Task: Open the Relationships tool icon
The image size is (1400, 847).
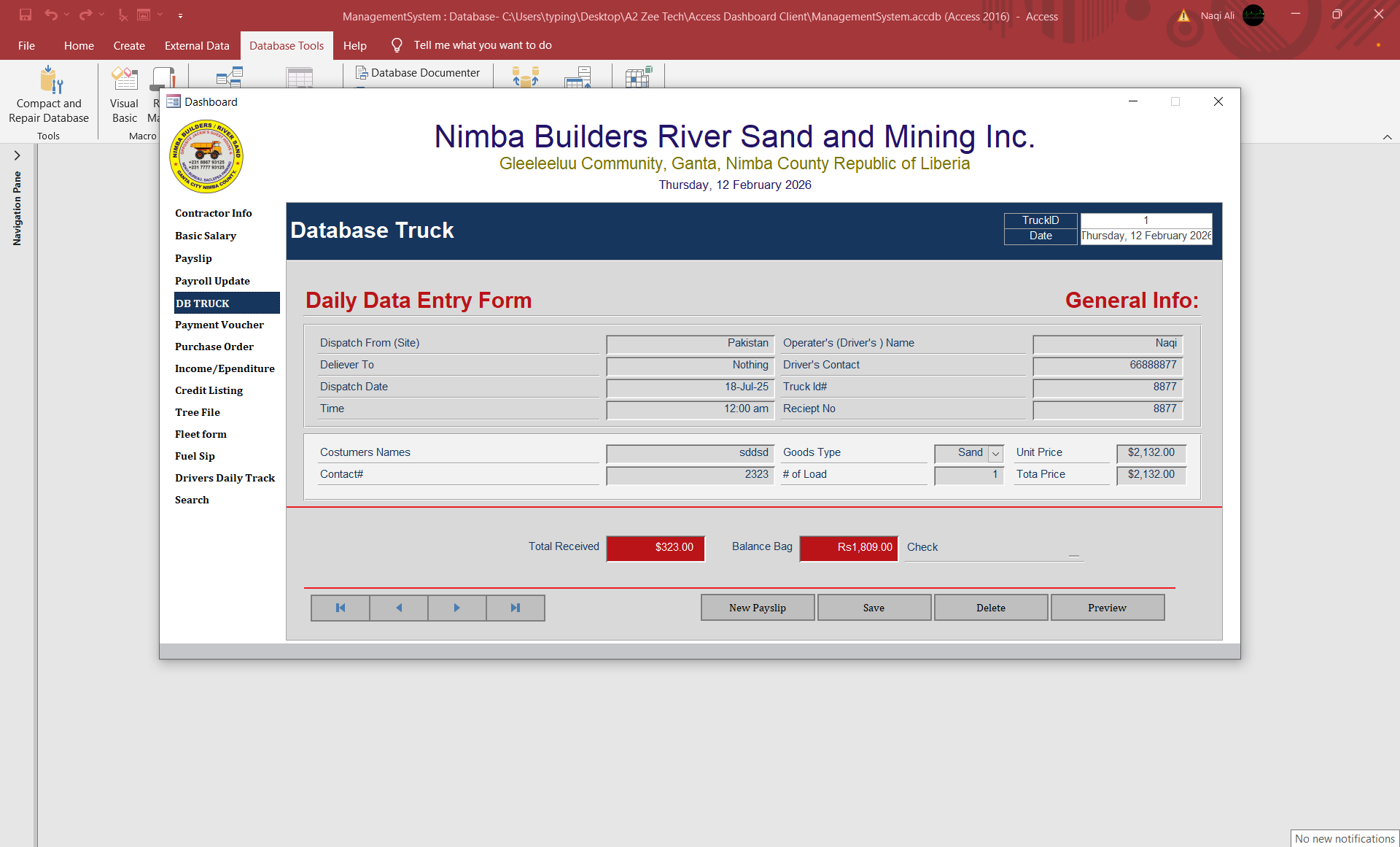Action: pyautogui.click(x=230, y=77)
